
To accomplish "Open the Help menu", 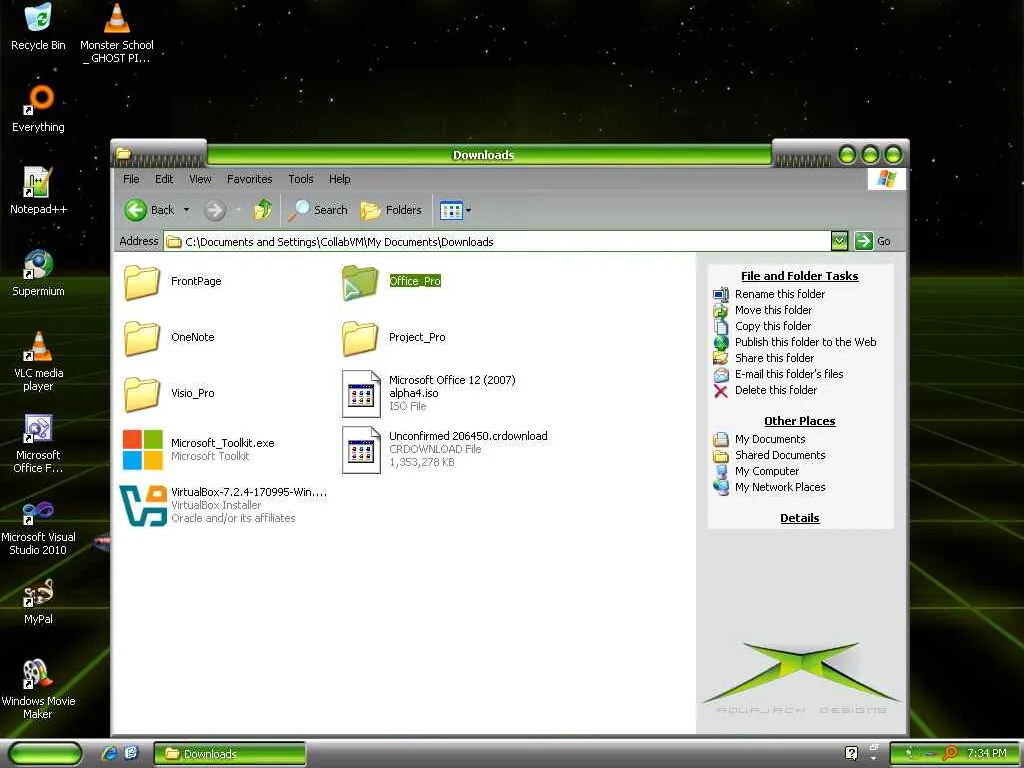I will pos(340,179).
